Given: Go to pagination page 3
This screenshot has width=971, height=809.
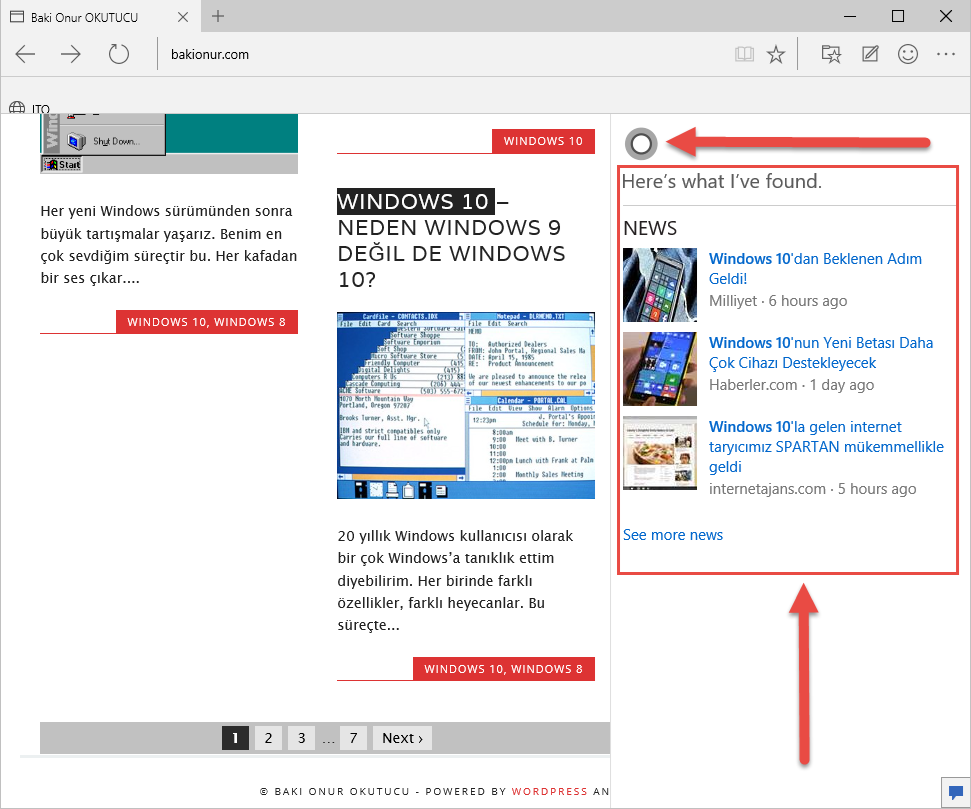Looking at the screenshot, I should [302, 738].
